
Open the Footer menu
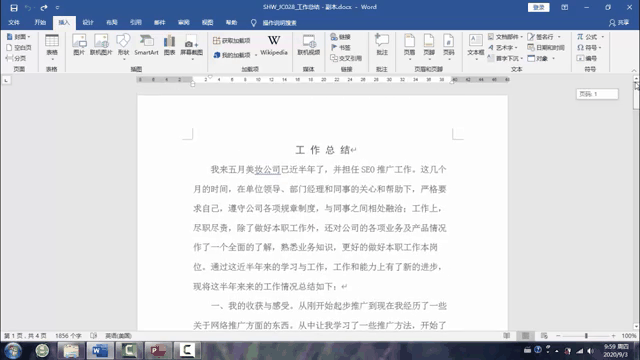429,47
